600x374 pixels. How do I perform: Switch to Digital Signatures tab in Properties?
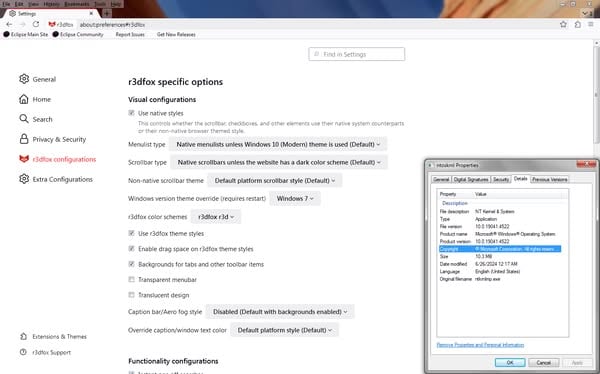[x=471, y=179]
